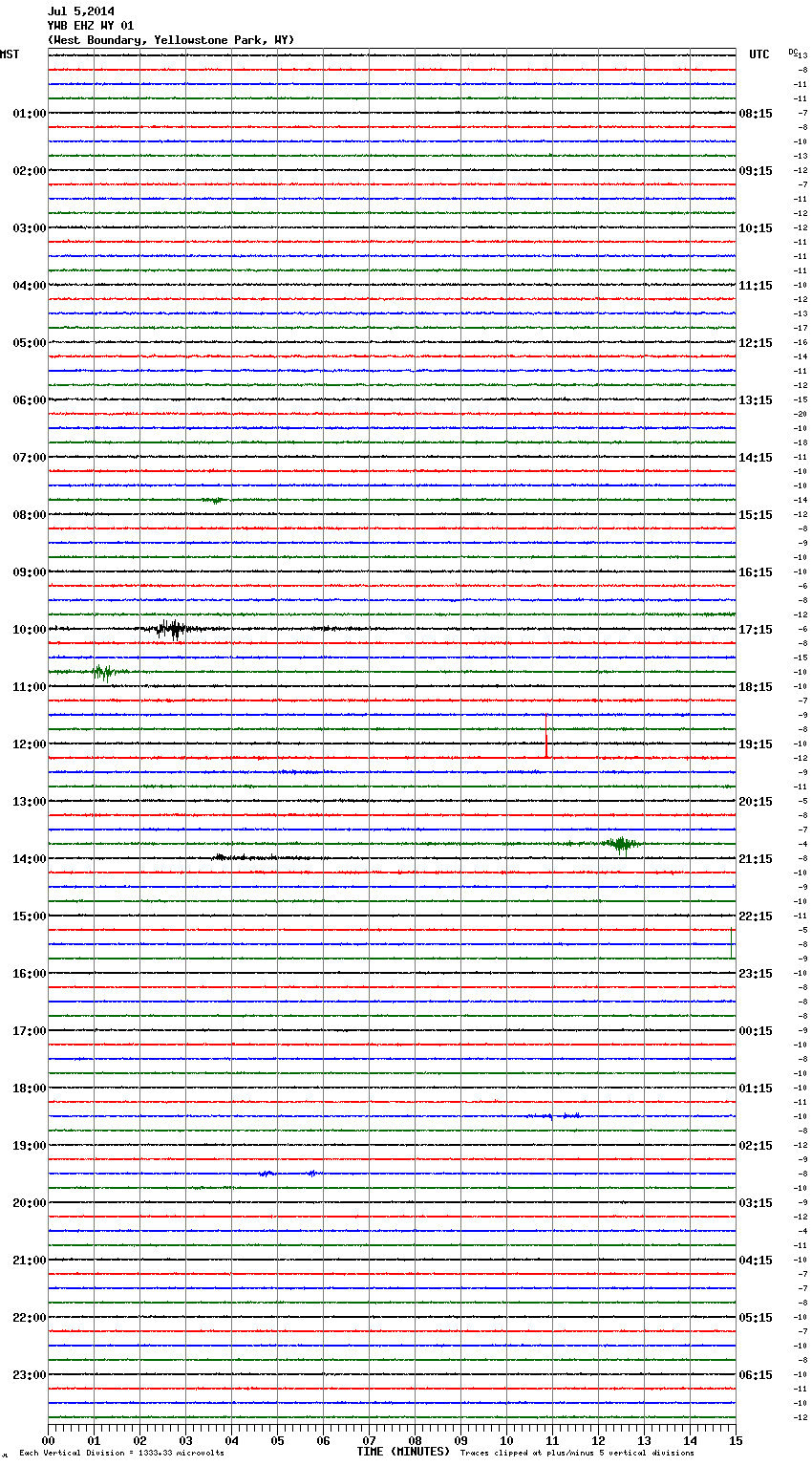The height and width of the screenshot is (1466, 812).
Task: Click 'Each Vertical Division = 1333.33 microvolts' note
Action: pos(121,1454)
